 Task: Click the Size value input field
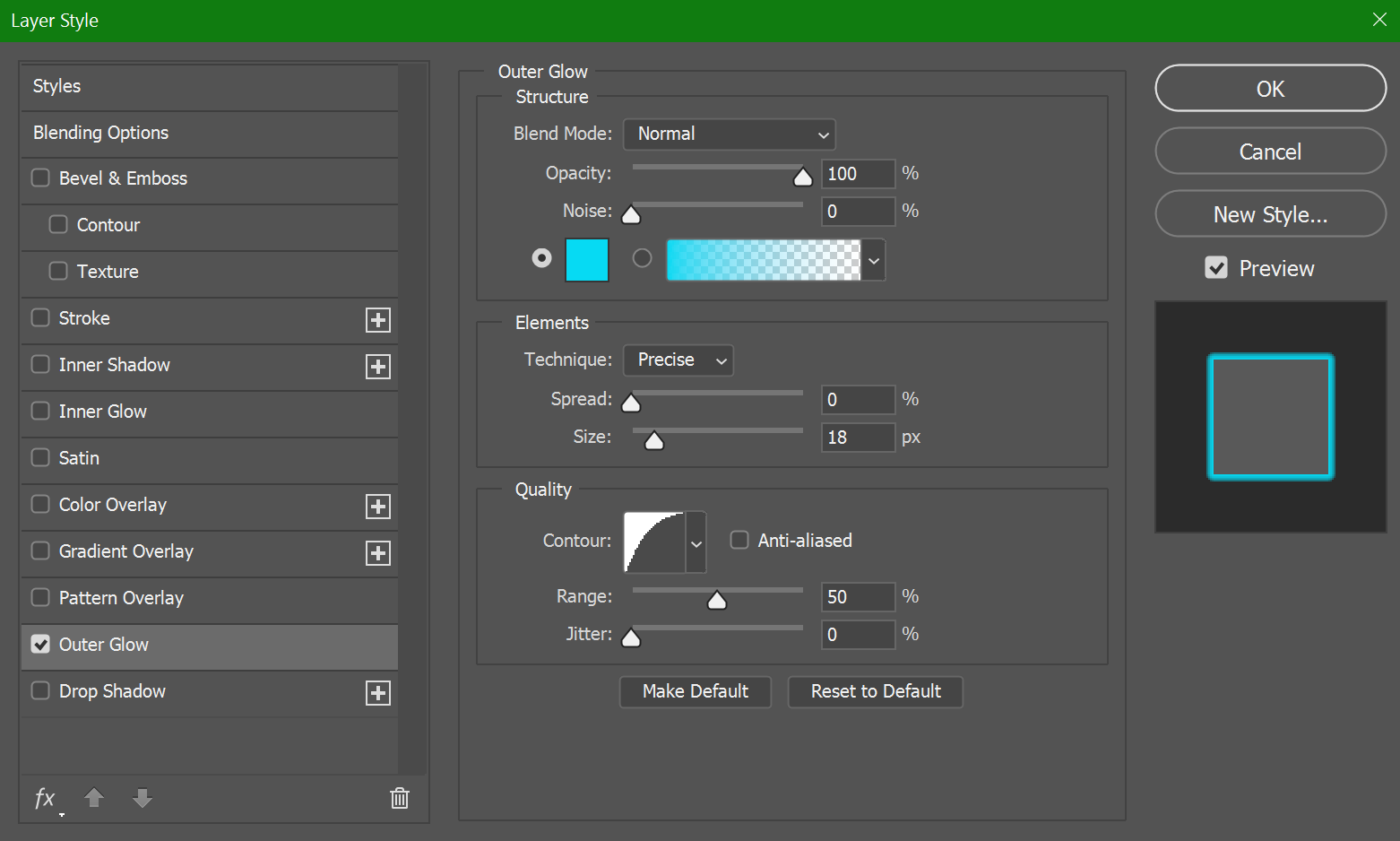(x=857, y=438)
